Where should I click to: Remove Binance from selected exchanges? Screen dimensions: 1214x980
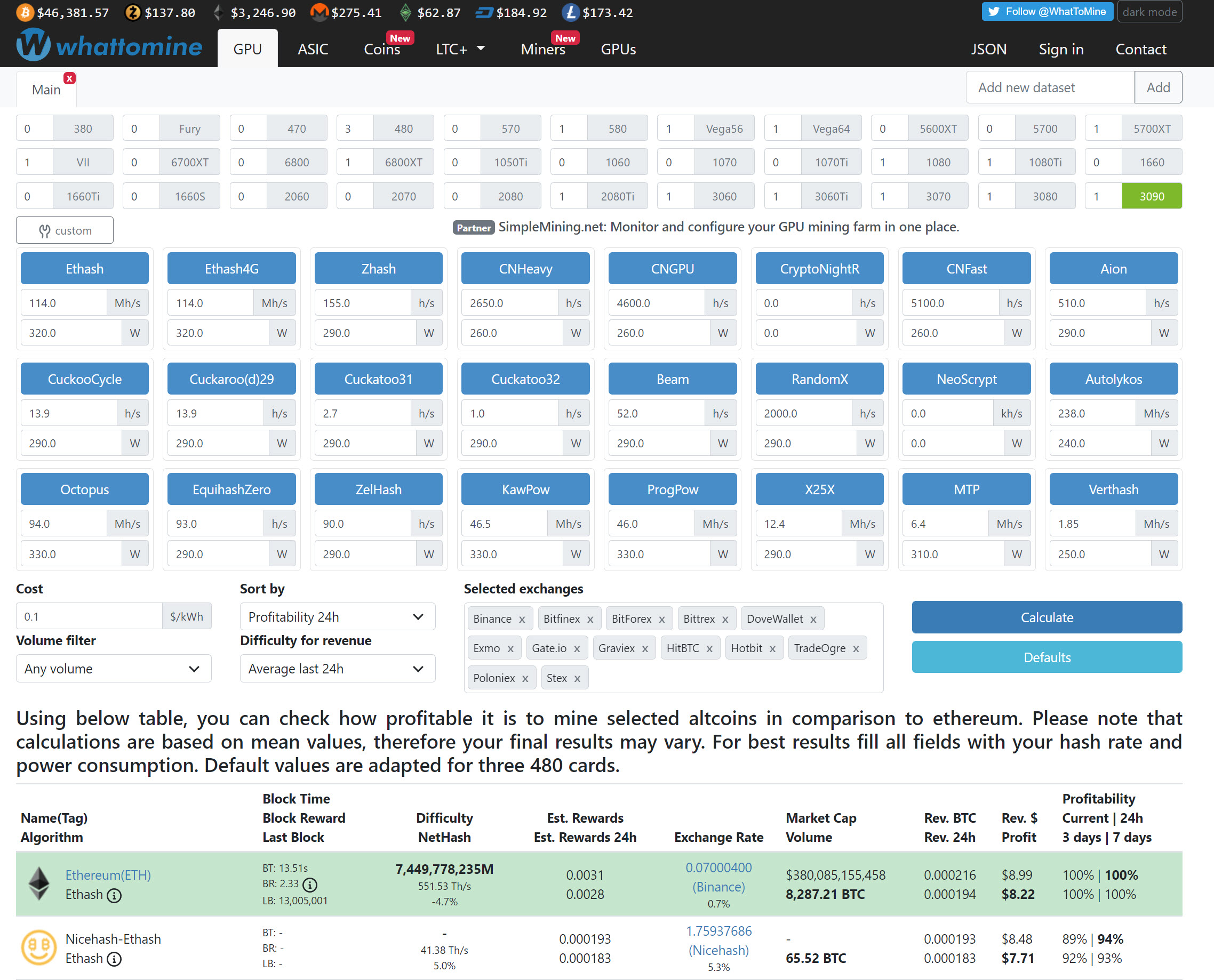pos(522,619)
